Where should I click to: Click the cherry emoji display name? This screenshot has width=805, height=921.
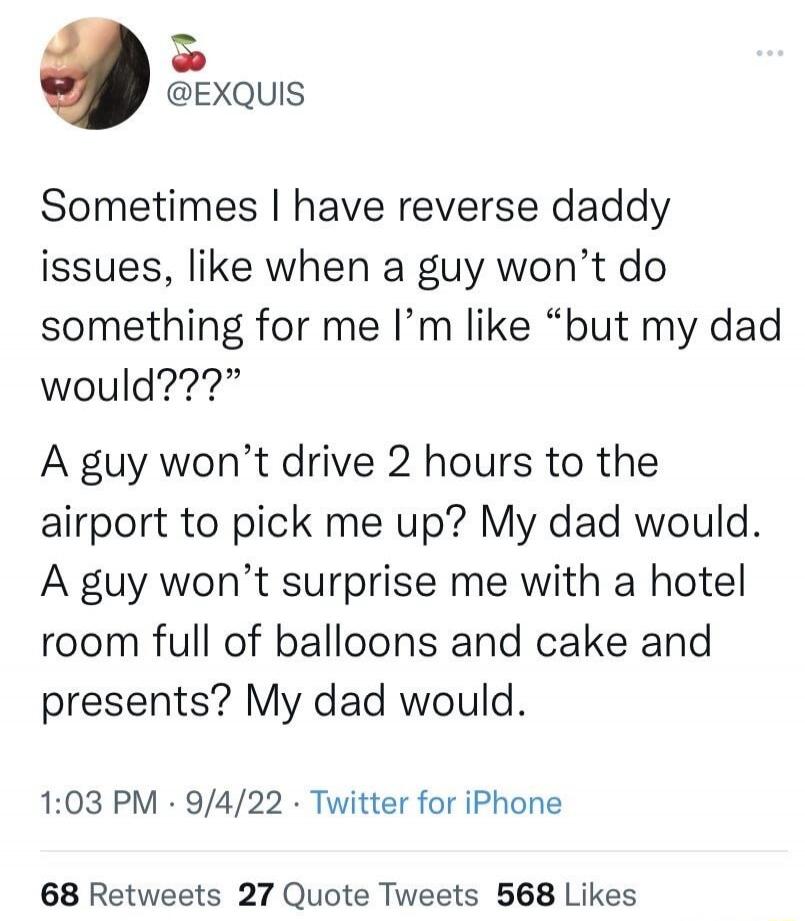click(x=181, y=53)
